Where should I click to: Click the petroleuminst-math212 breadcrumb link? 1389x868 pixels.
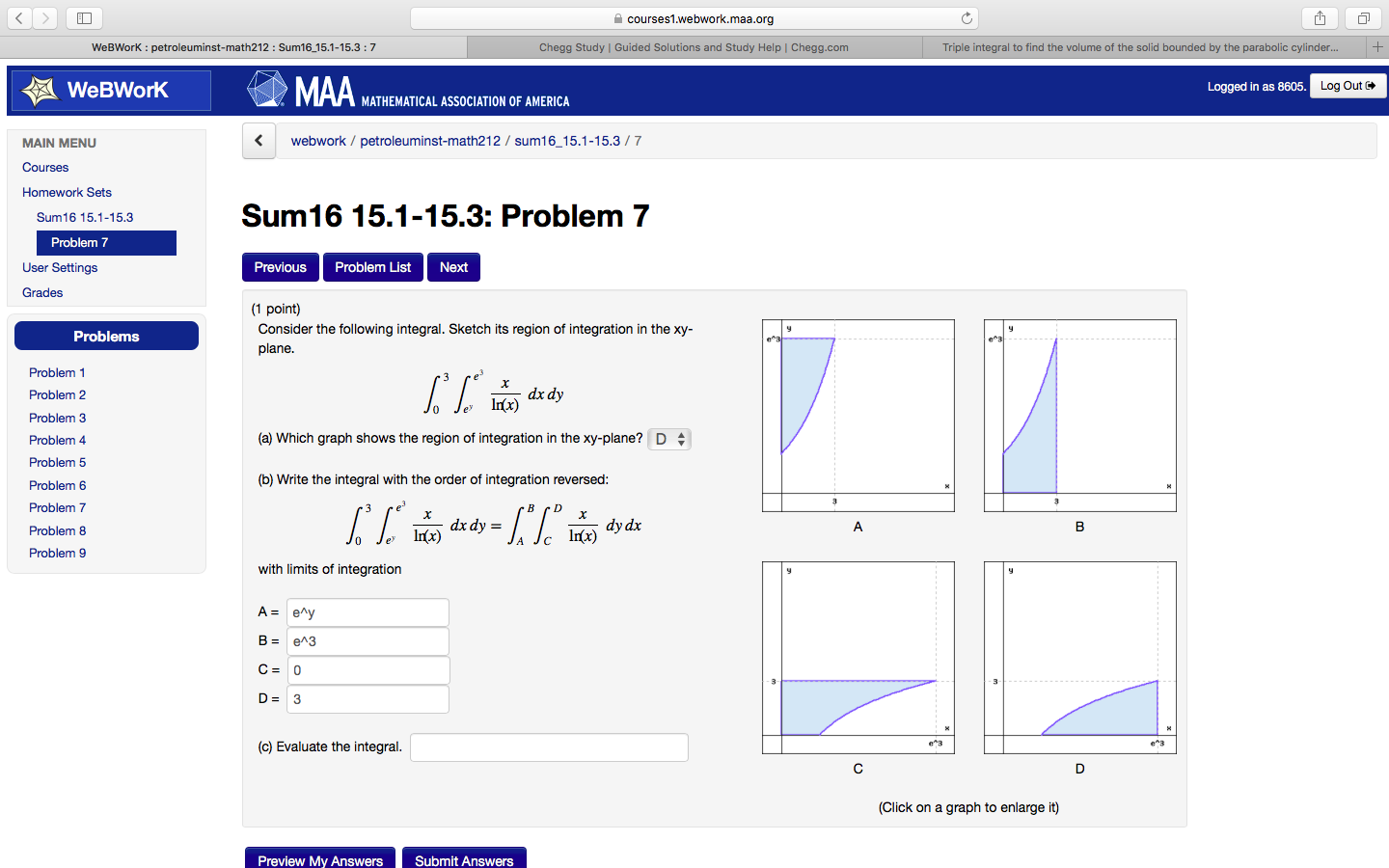pyautogui.click(x=430, y=141)
